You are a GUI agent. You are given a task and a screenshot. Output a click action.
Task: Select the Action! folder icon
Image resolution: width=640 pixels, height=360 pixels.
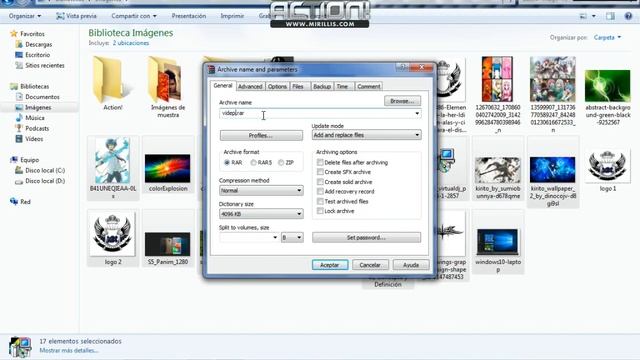tap(112, 80)
